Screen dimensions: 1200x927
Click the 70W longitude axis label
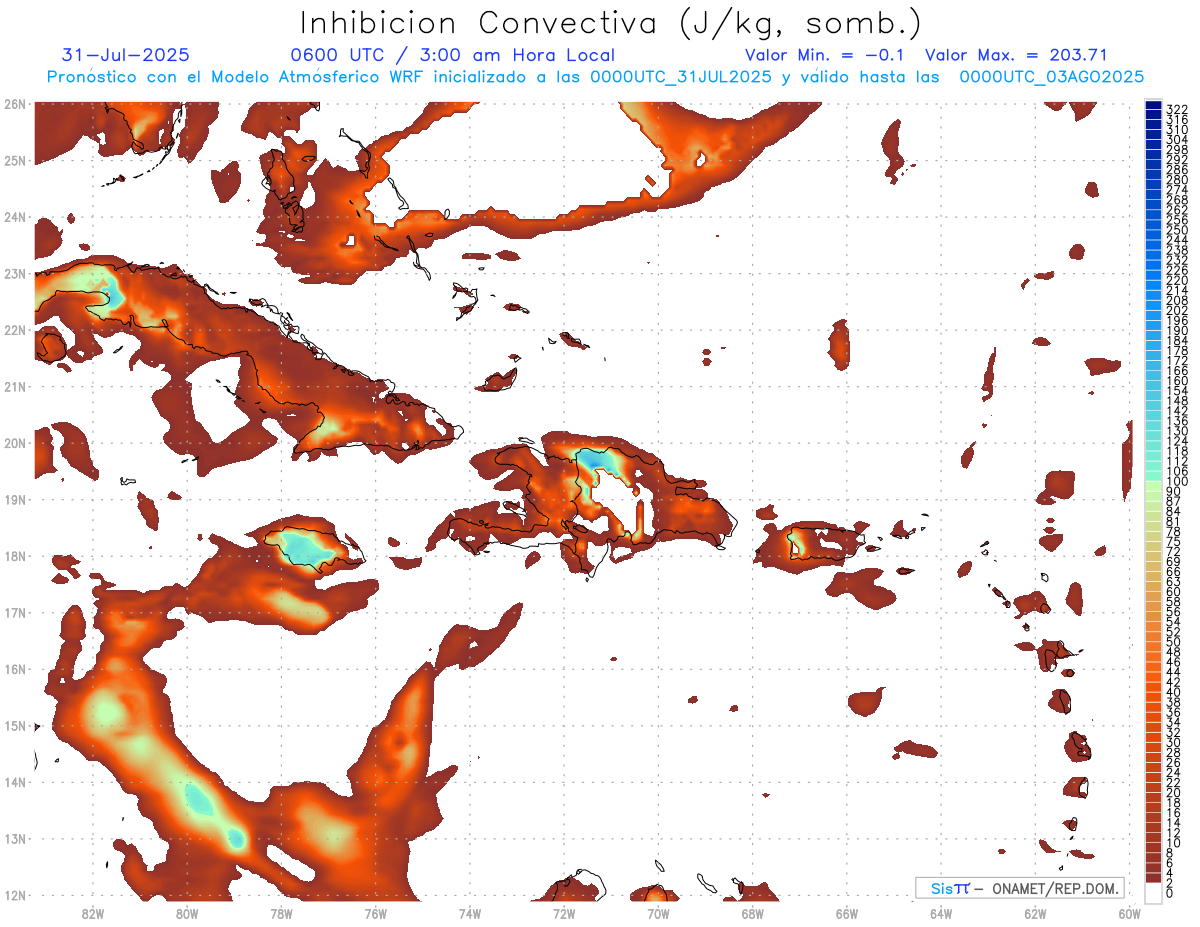(x=658, y=913)
